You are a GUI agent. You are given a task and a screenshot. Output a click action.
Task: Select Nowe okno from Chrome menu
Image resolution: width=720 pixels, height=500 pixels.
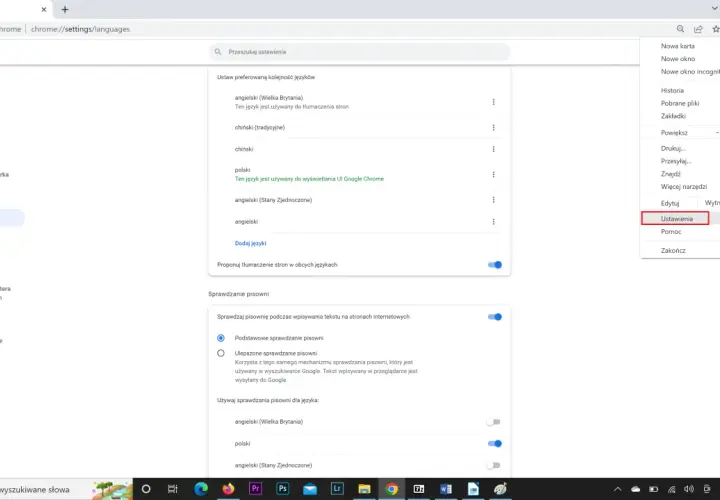tap(680, 59)
